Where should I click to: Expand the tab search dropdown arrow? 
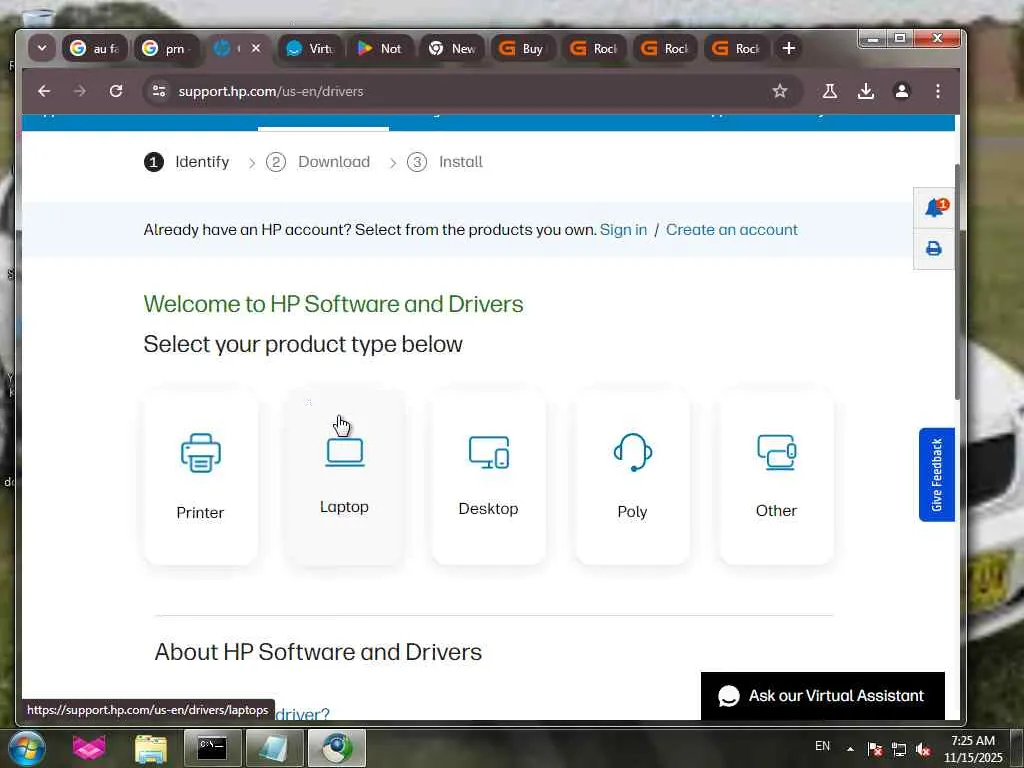pos(42,48)
